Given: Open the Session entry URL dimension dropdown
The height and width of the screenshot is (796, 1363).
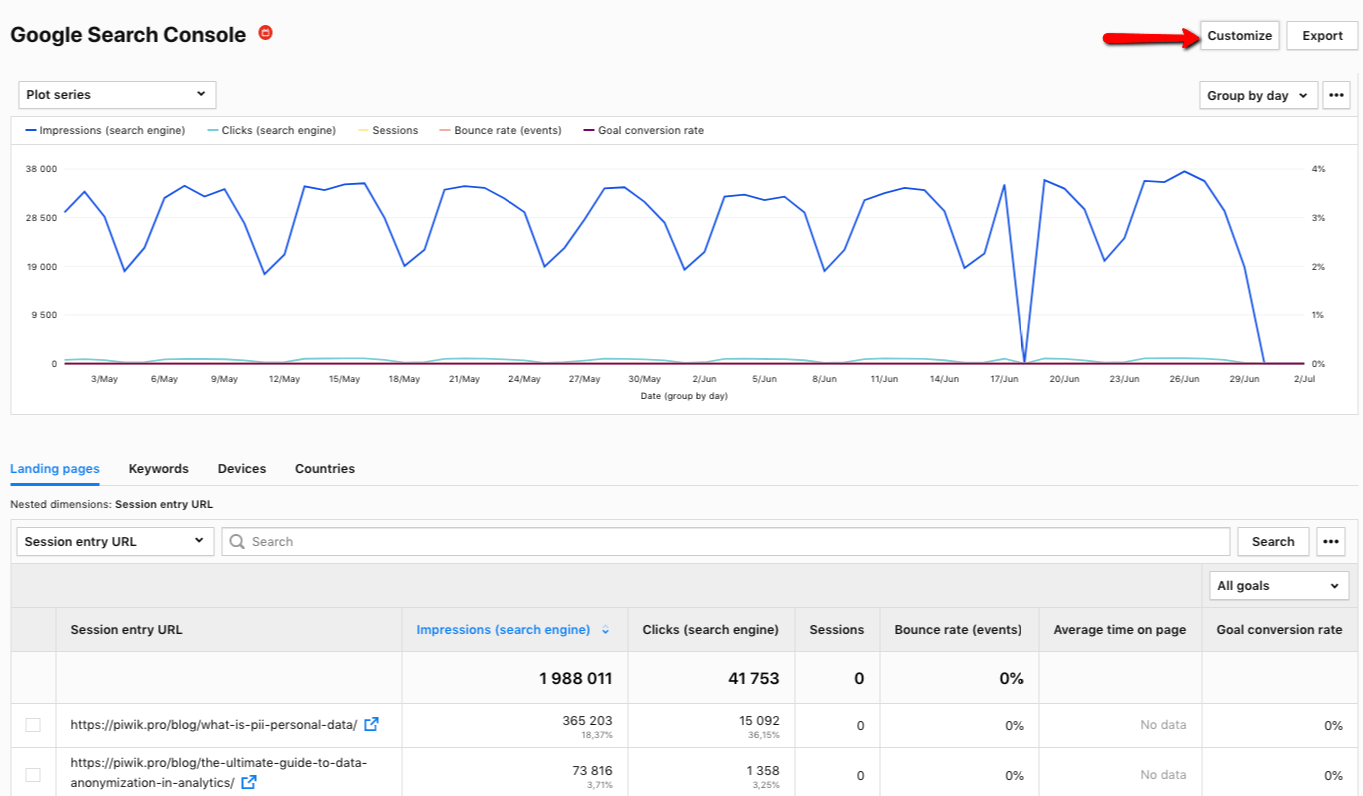Looking at the screenshot, I should pyautogui.click(x=115, y=541).
